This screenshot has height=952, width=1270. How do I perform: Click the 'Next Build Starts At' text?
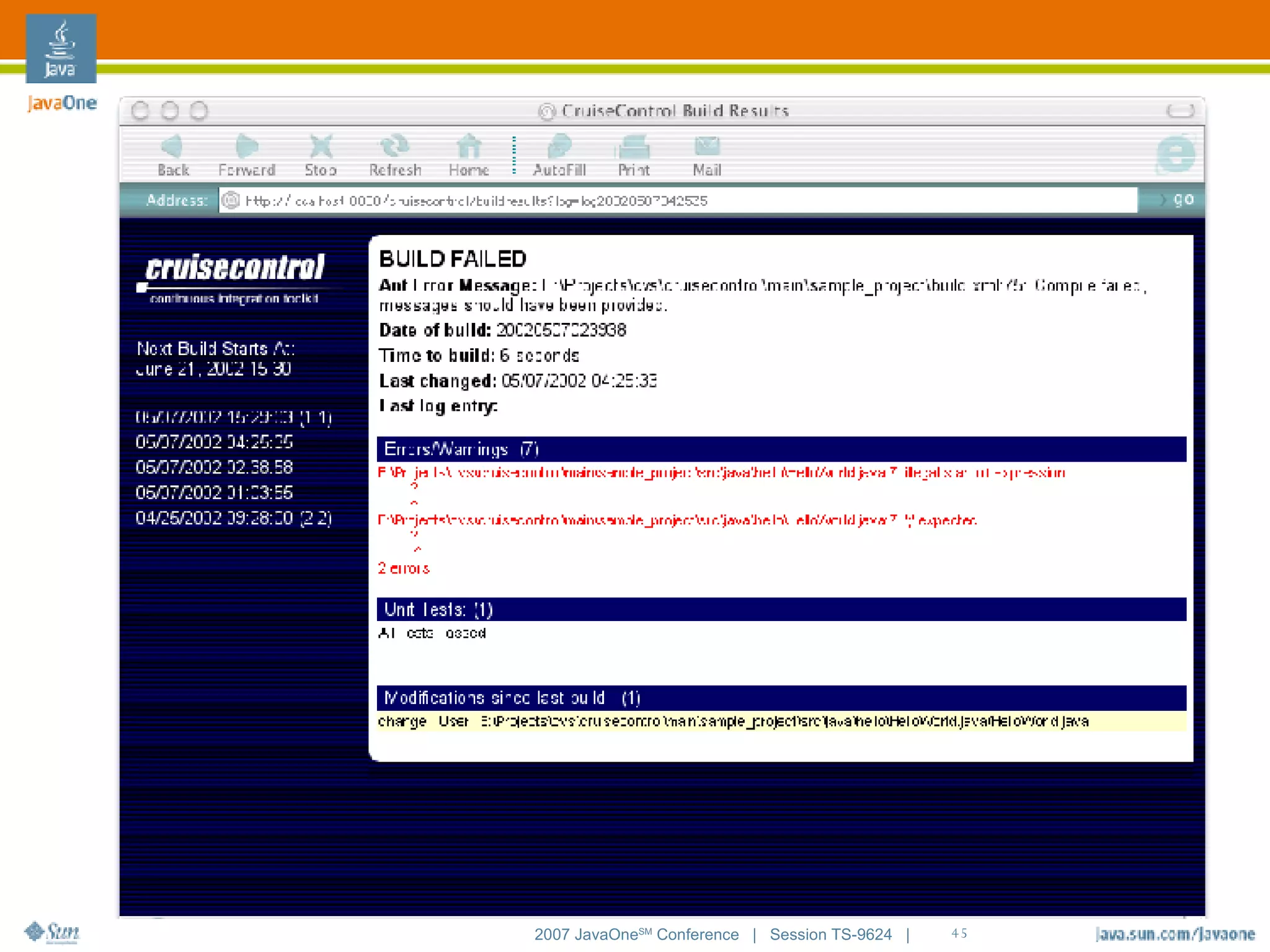[x=215, y=349]
